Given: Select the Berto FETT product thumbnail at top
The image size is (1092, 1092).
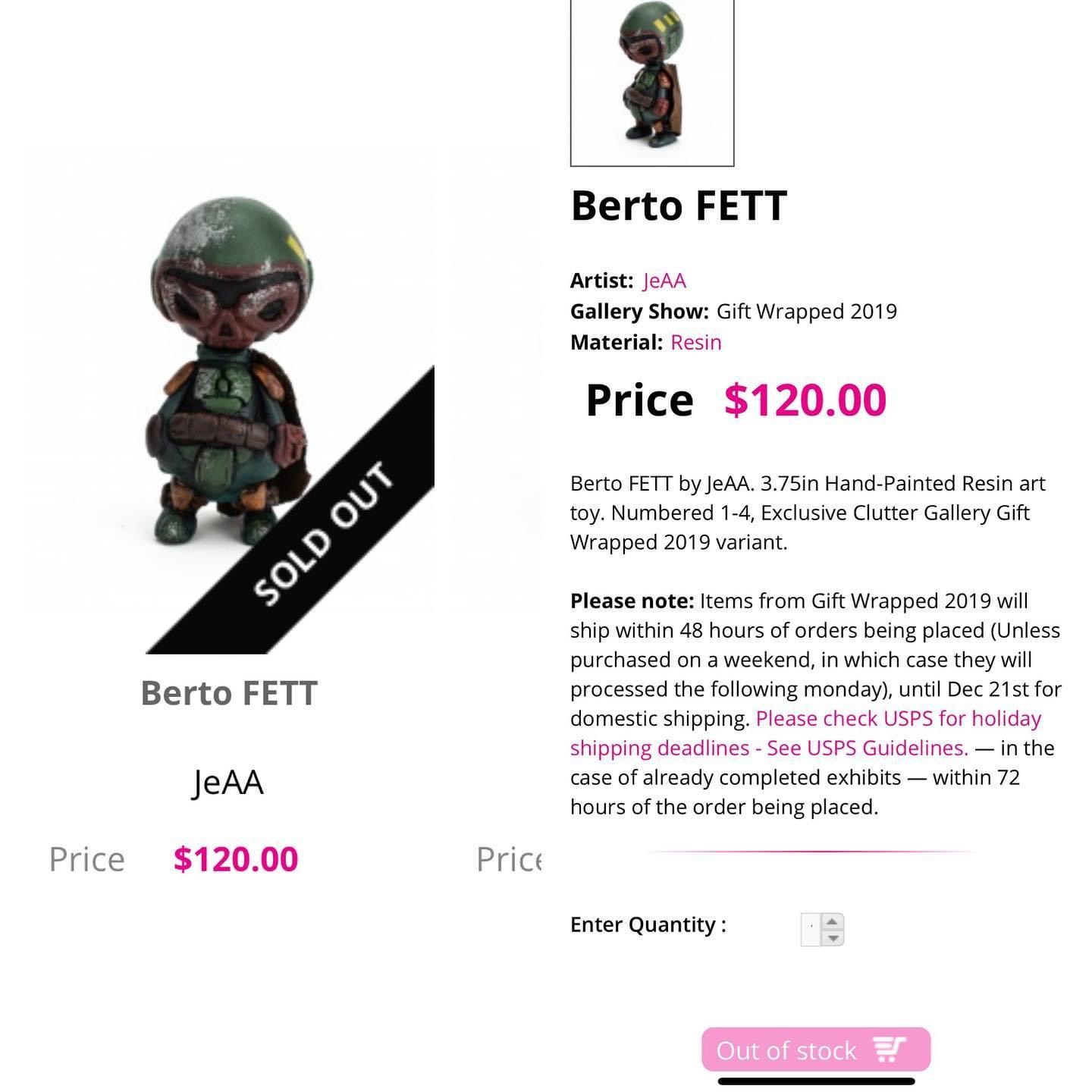Looking at the screenshot, I should pos(652,82).
